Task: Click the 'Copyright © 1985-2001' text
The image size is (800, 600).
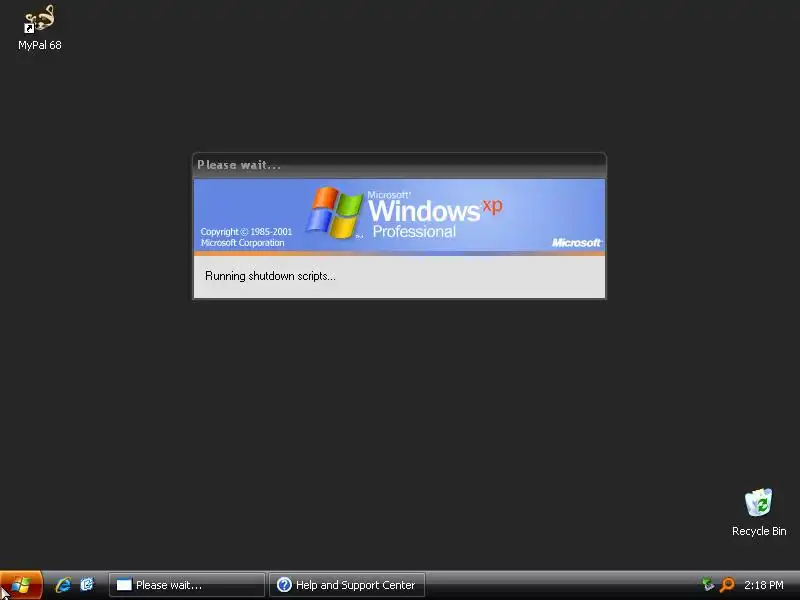Action: (246, 232)
